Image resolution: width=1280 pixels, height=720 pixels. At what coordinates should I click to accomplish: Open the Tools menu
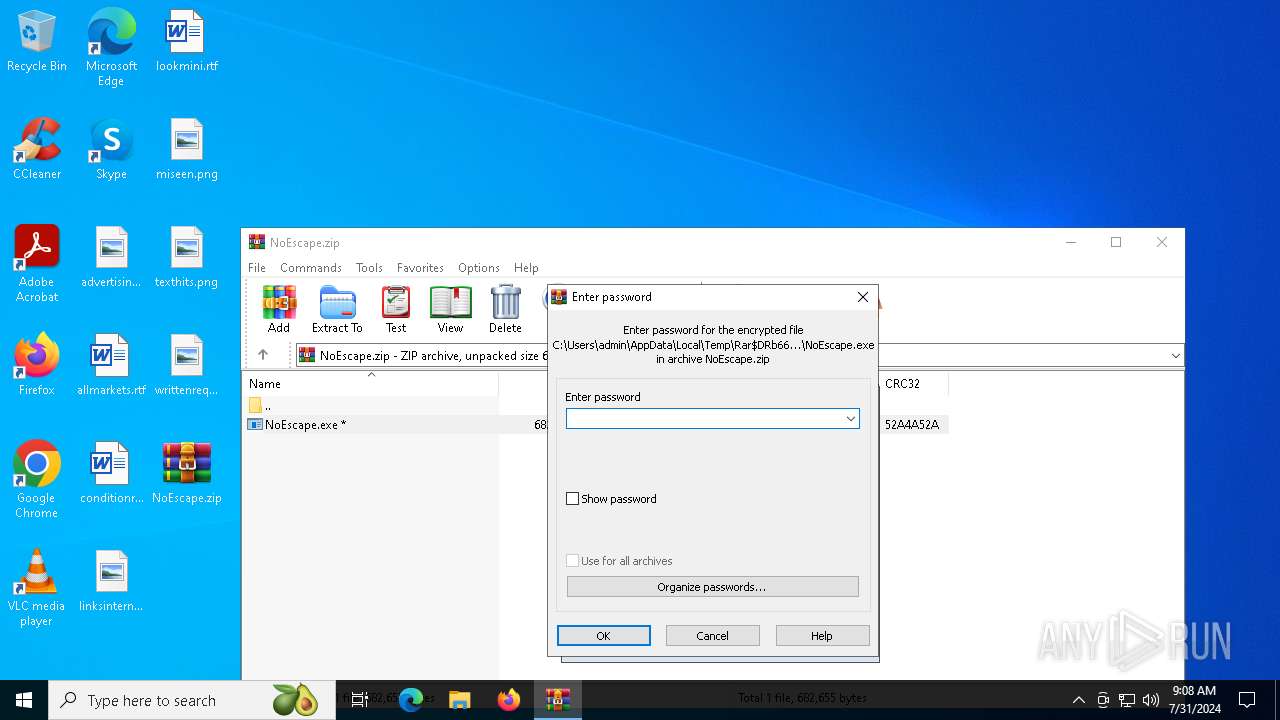(x=369, y=268)
